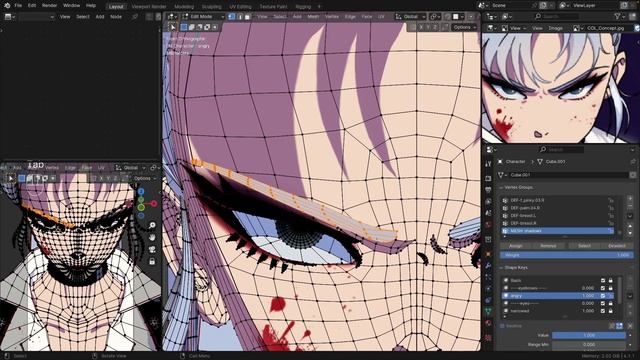Viewport: 640px width, 360px height.
Task: Open the Render menu
Action: click(x=50, y=6)
